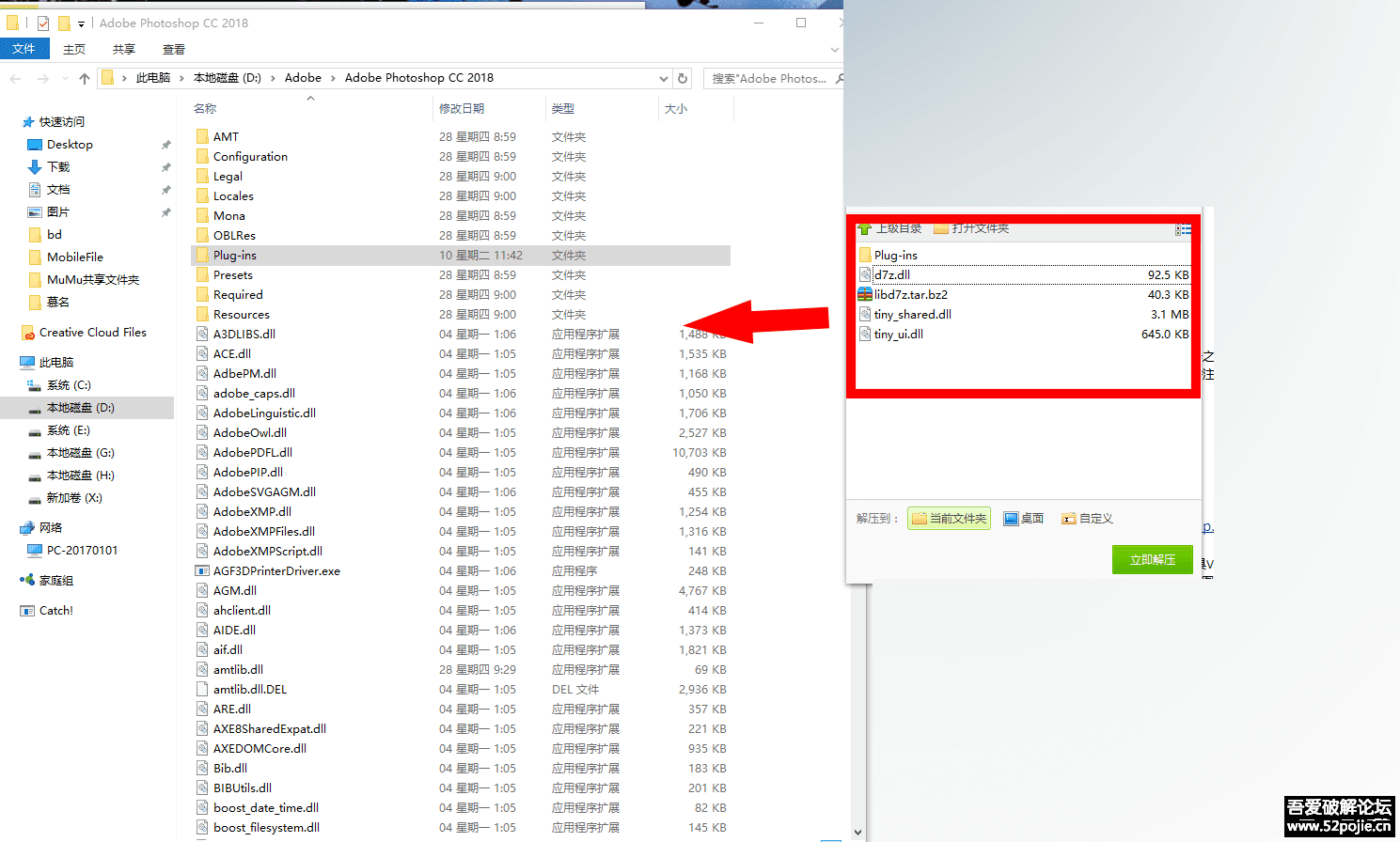Select 图片 in quick access
This screenshot has width=1400, height=842.
point(58,212)
